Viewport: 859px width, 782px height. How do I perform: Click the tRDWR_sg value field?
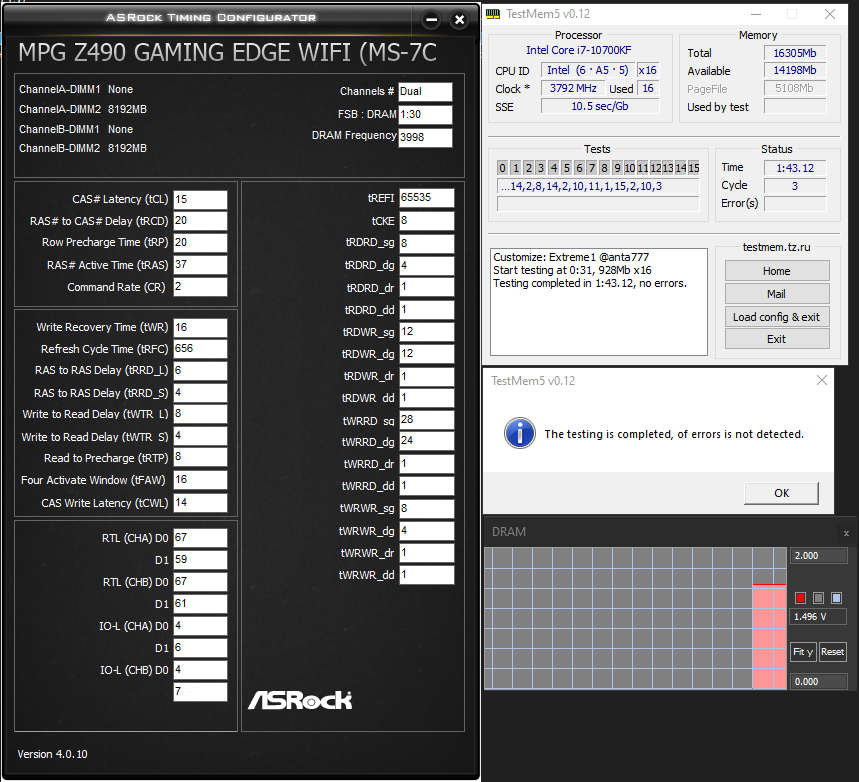pos(427,332)
